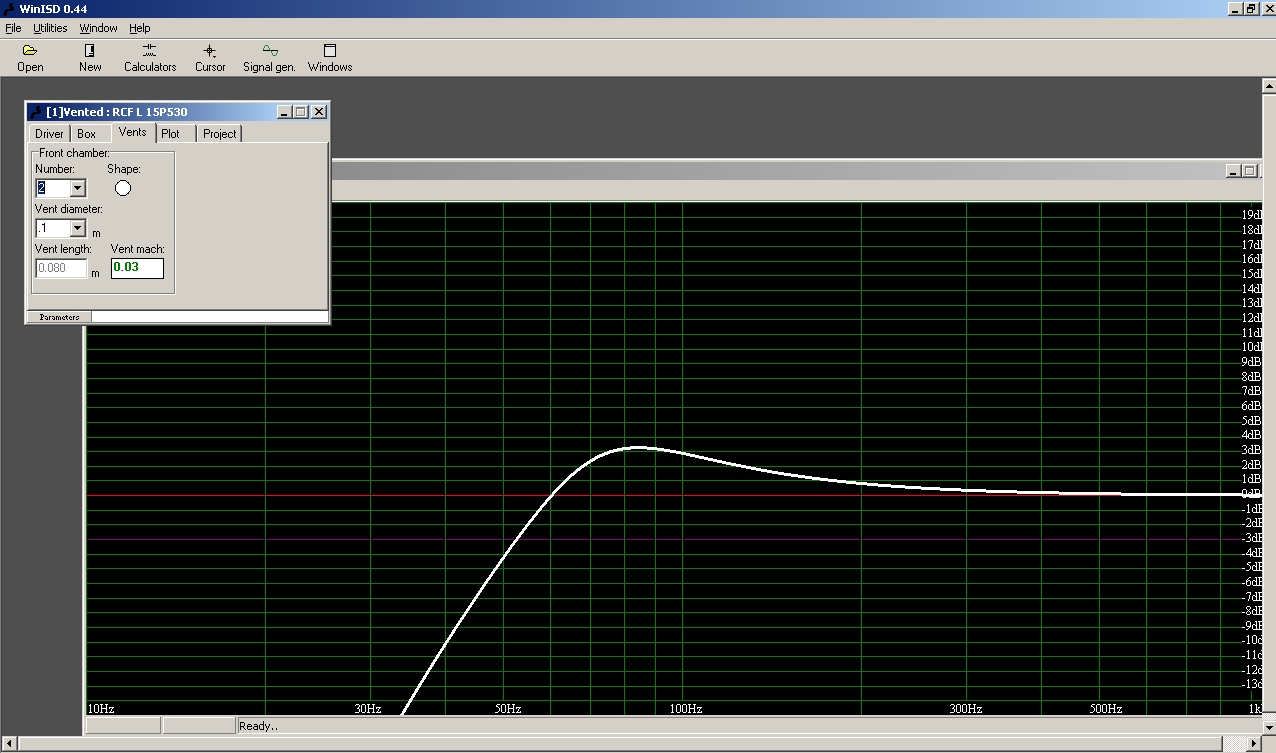Minimize the graph window
Viewport: 1276px width, 753px height.
(x=1233, y=171)
